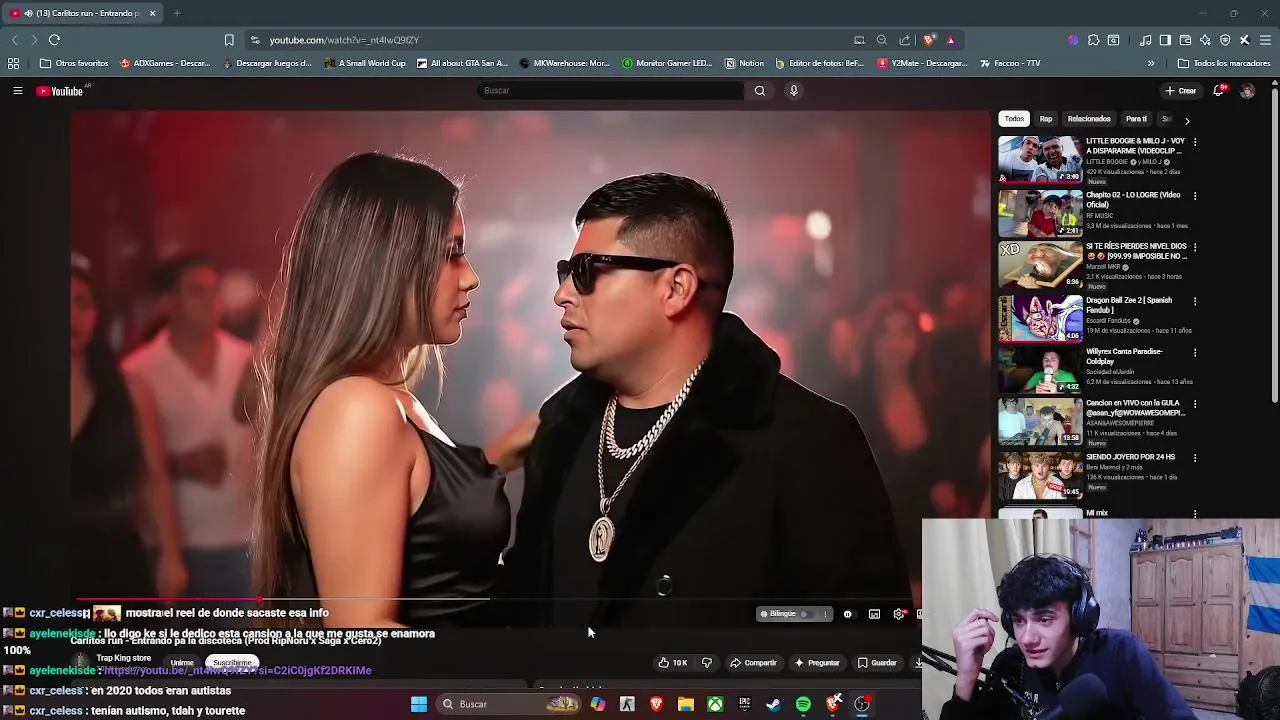Click the Windows Start button
Viewport: 1280px width, 720px height.
(x=419, y=705)
